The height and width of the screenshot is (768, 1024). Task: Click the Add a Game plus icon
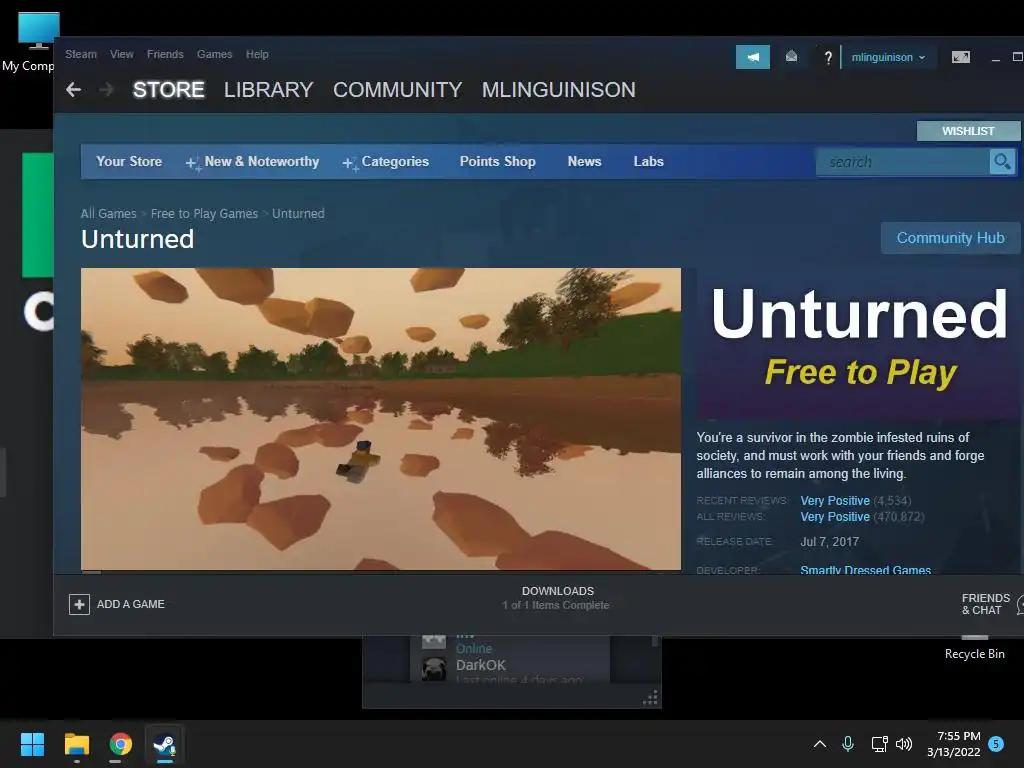click(79, 604)
